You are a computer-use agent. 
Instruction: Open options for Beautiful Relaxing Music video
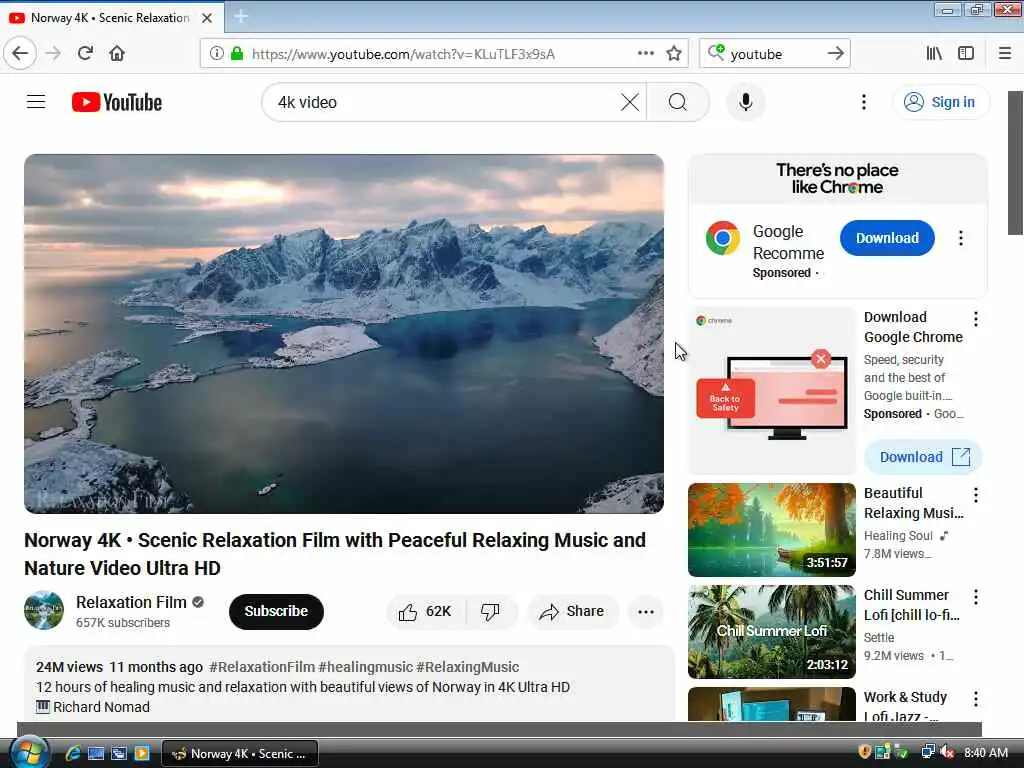pos(976,495)
